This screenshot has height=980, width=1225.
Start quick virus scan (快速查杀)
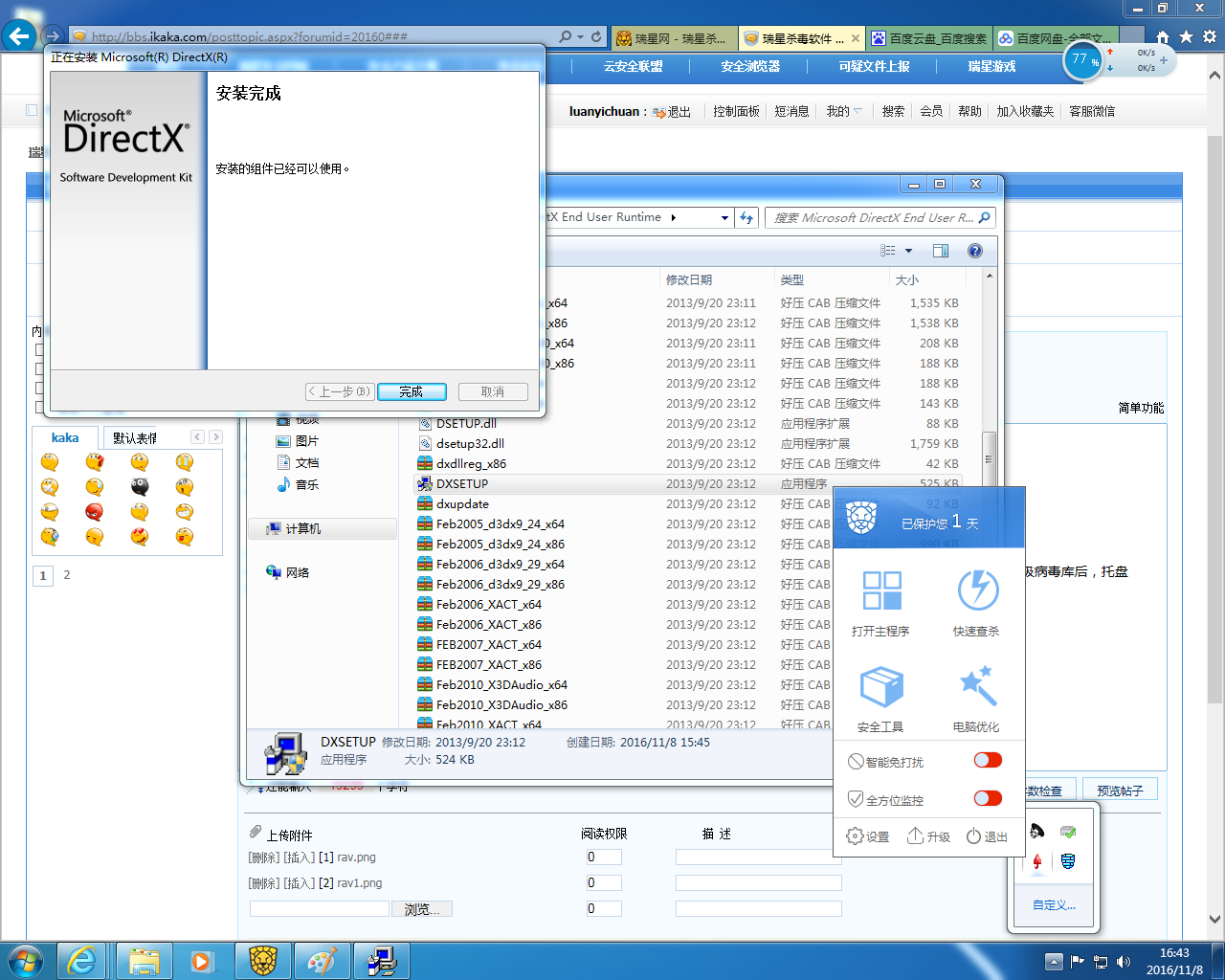(x=977, y=603)
